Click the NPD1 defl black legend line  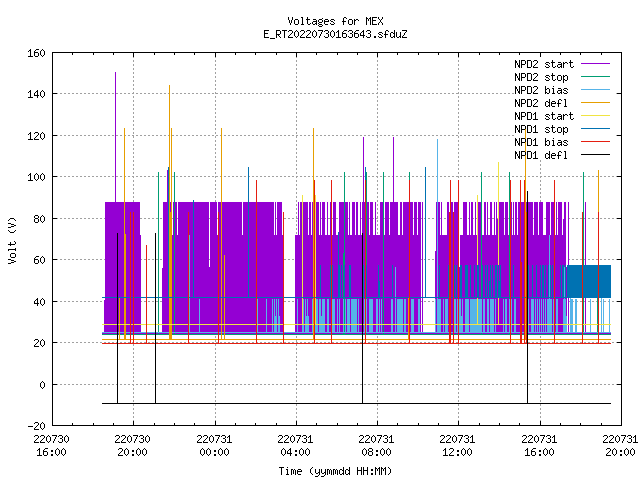[595, 155]
